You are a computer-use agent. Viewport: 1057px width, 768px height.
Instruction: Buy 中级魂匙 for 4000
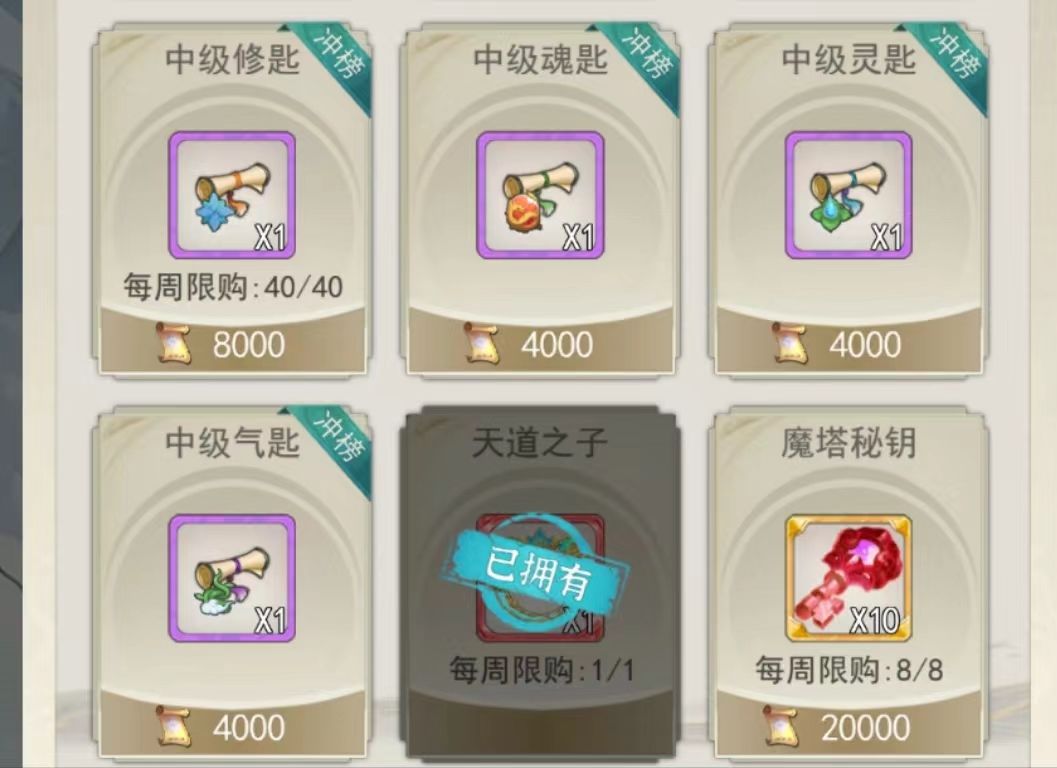point(541,343)
